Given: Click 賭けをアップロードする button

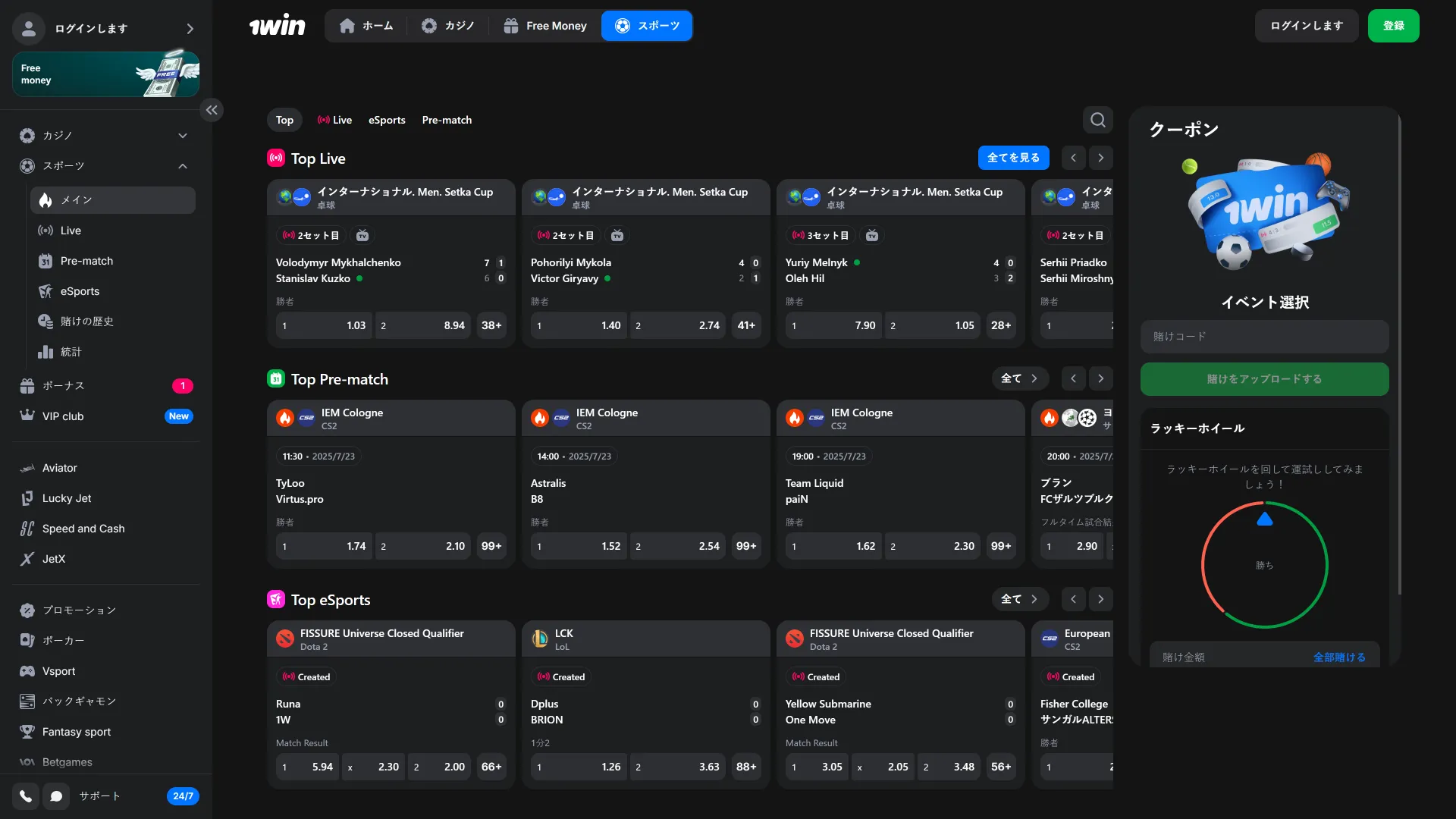Looking at the screenshot, I should (1264, 379).
